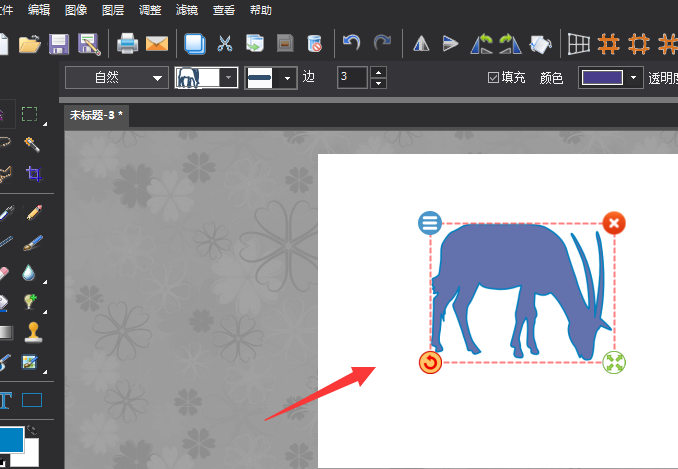Select the pencil tool
Screen dimensions: 678x469
click(x=33, y=212)
